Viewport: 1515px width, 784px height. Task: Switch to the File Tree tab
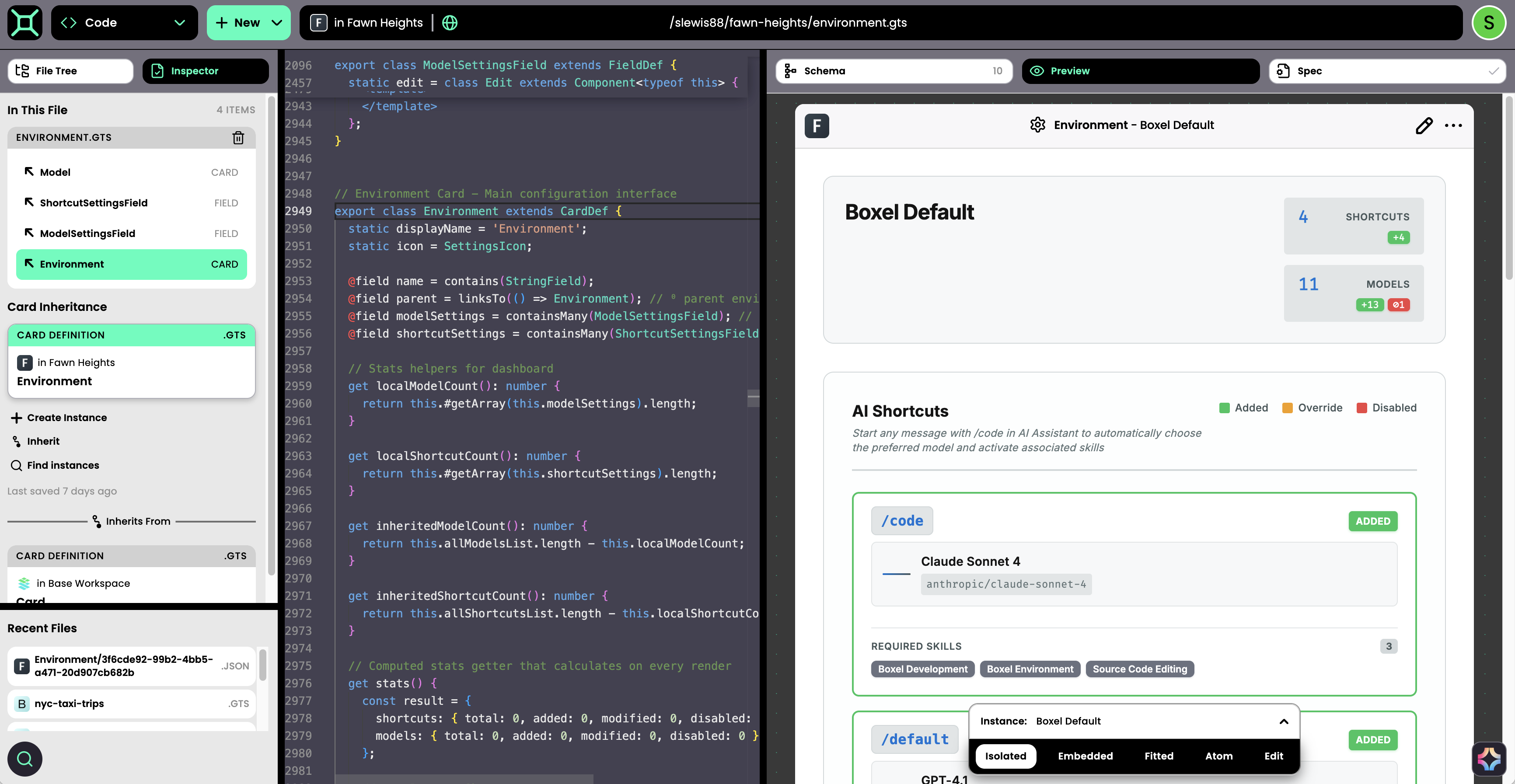[70, 70]
